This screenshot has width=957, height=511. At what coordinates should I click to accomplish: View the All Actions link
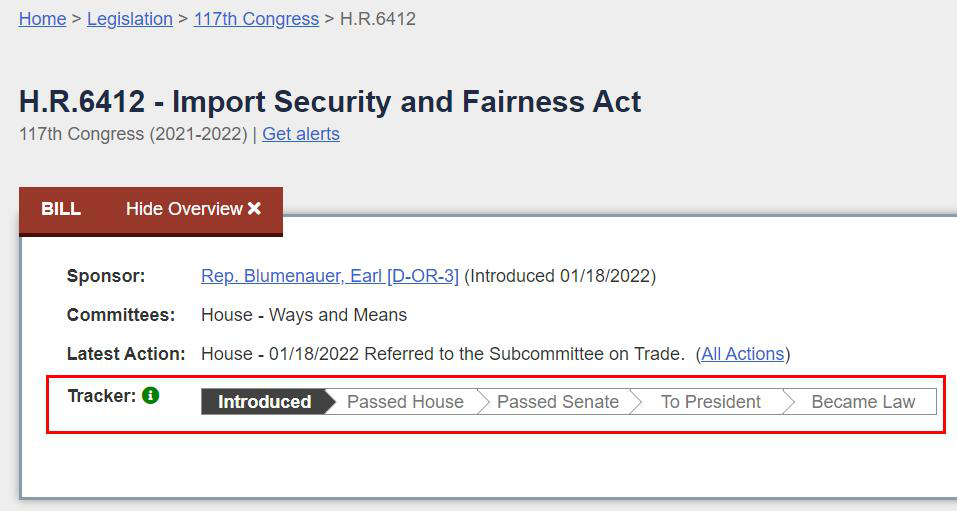click(x=743, y=354)
